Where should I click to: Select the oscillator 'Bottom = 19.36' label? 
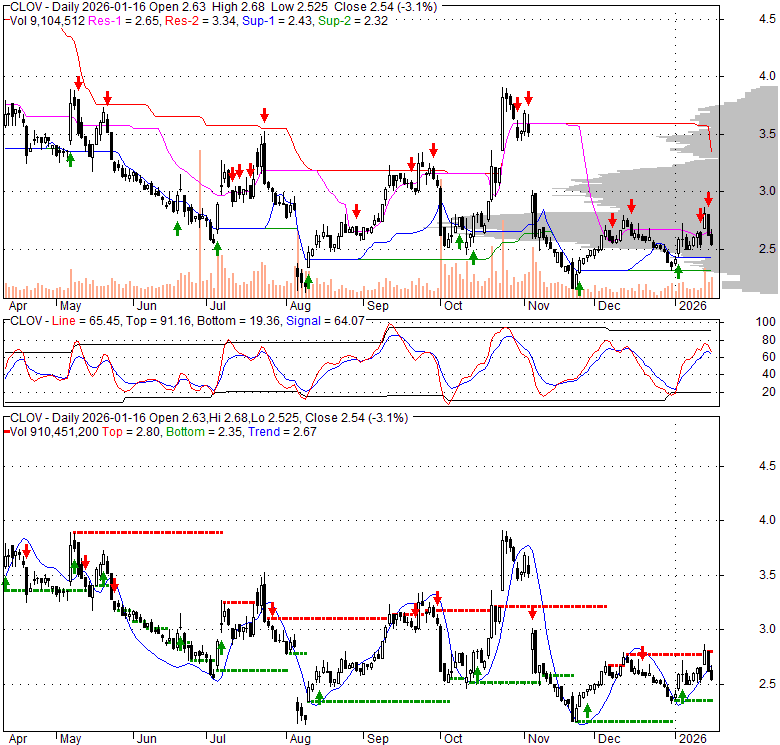click(238, 321)
